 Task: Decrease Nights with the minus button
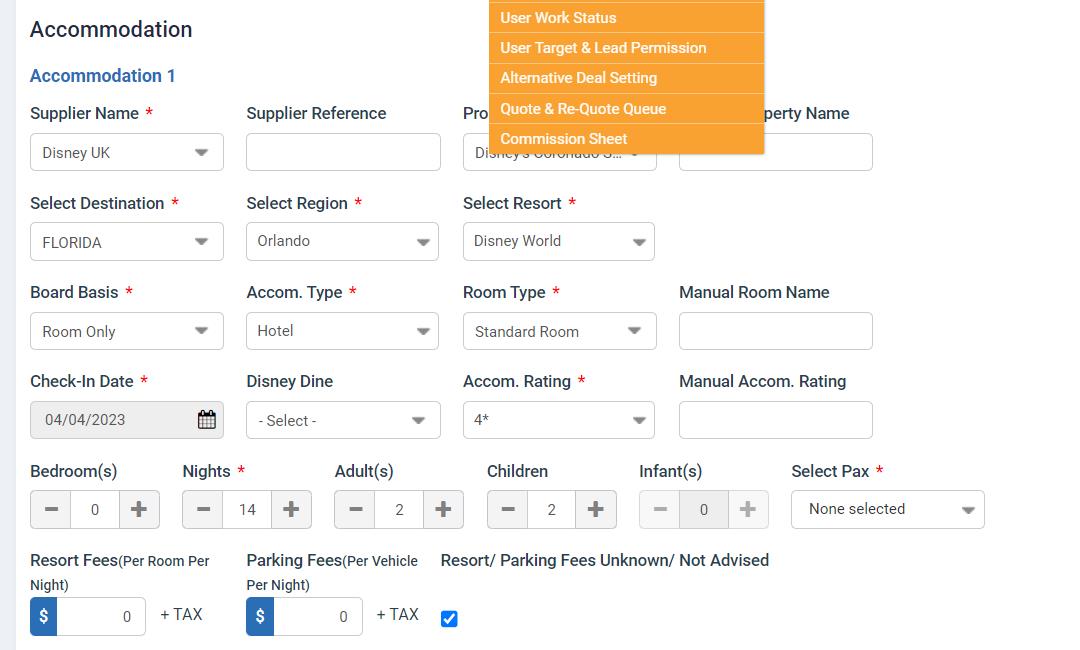tap(203, 509)
